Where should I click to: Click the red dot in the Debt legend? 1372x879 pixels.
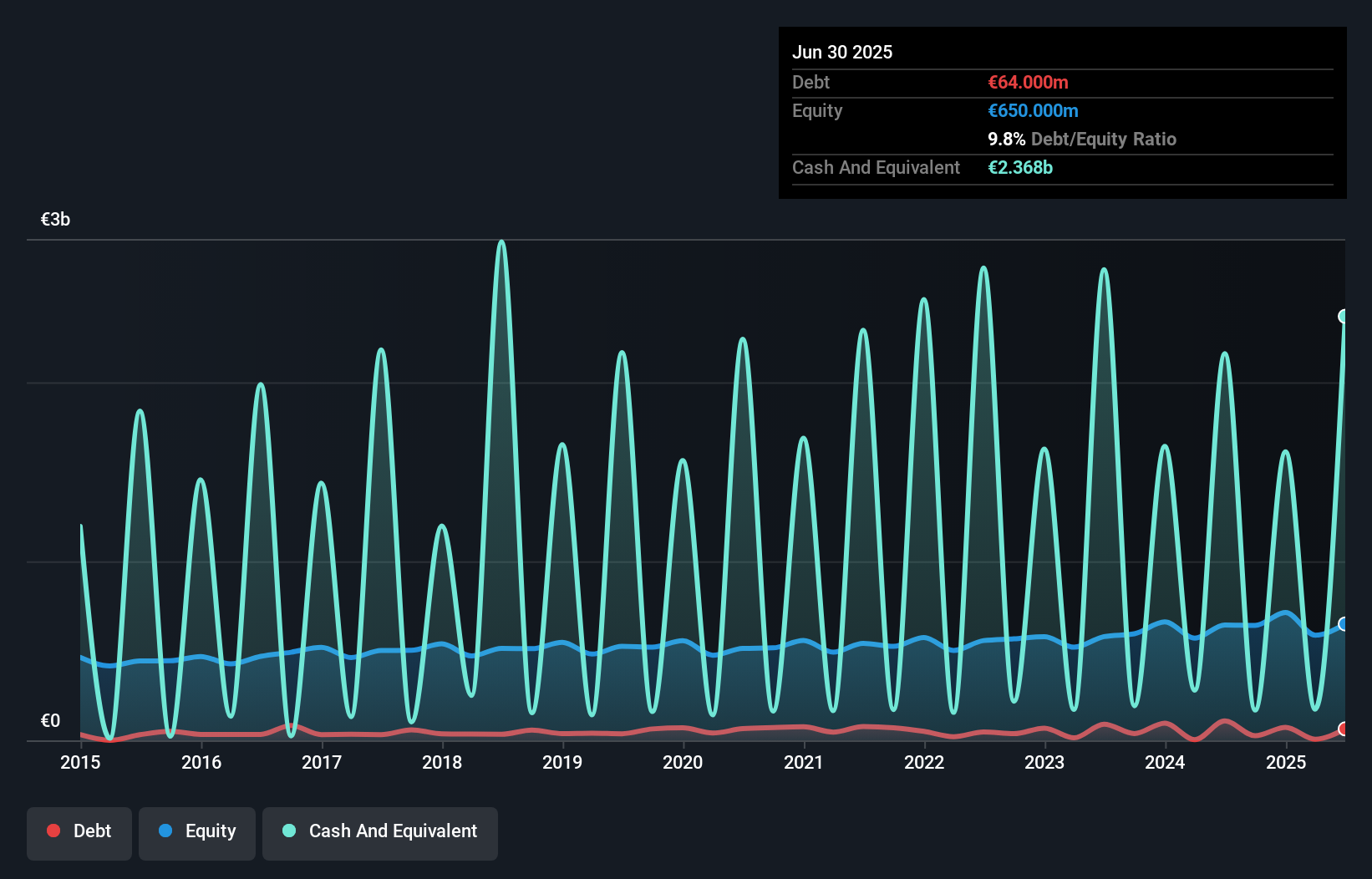[x=53, y=831]
